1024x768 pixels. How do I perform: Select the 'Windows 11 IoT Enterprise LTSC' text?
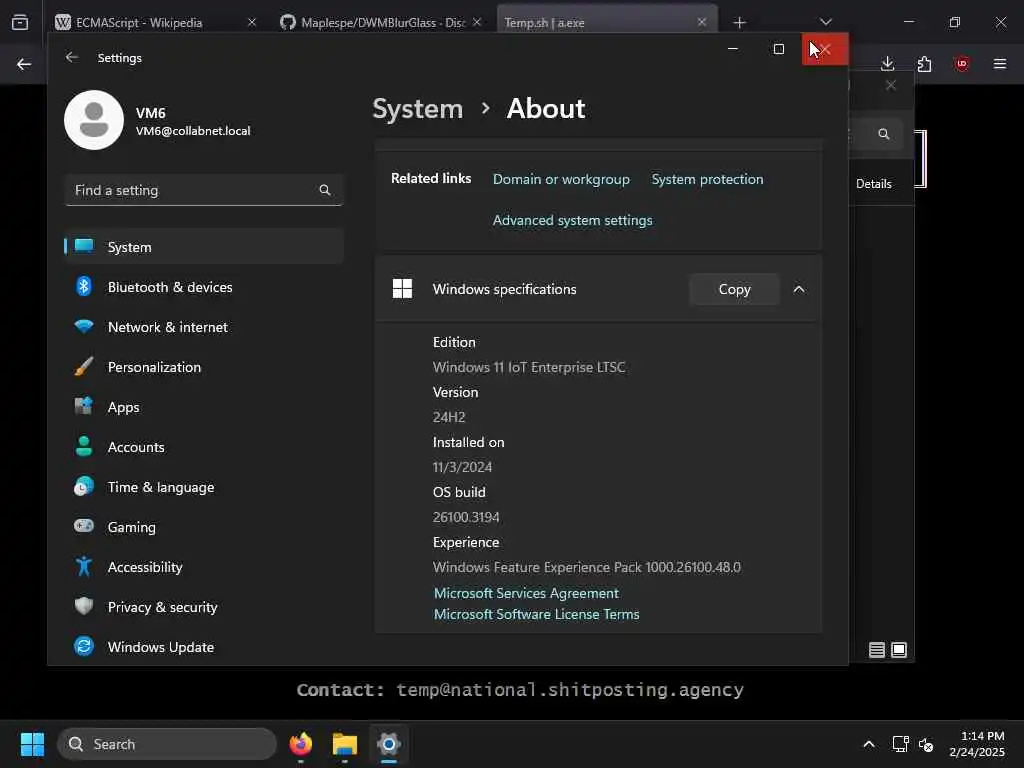[x=529, y=367]
